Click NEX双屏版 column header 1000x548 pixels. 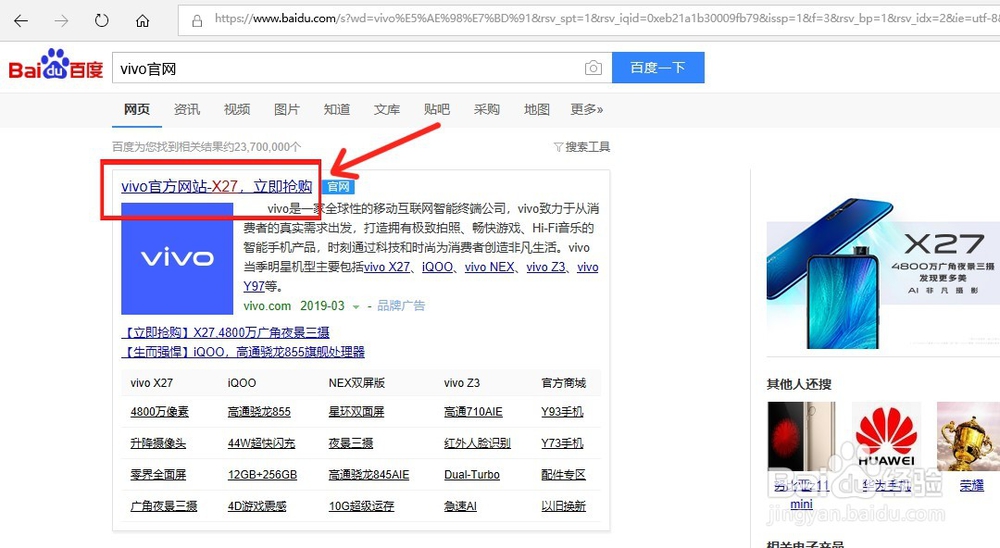point(357,383)
